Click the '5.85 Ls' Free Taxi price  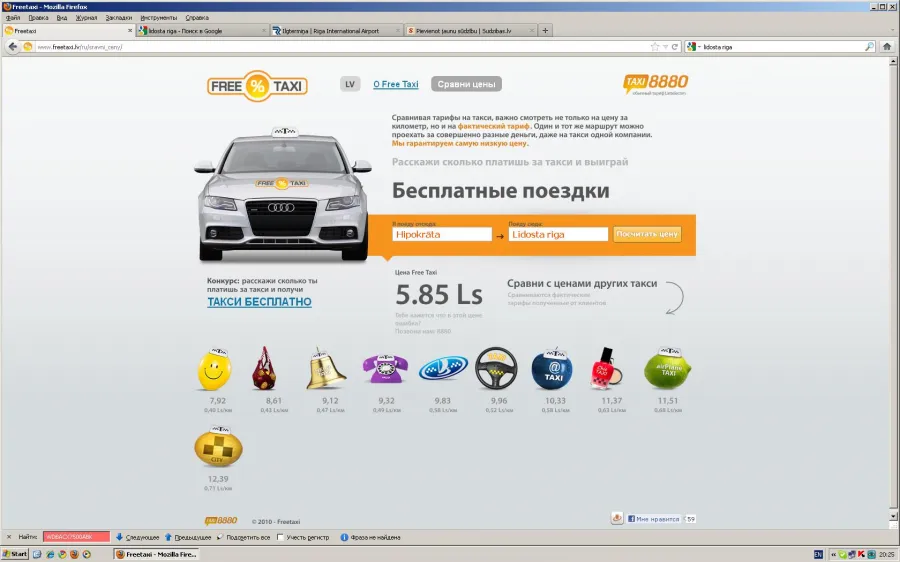tap(439, 294)
